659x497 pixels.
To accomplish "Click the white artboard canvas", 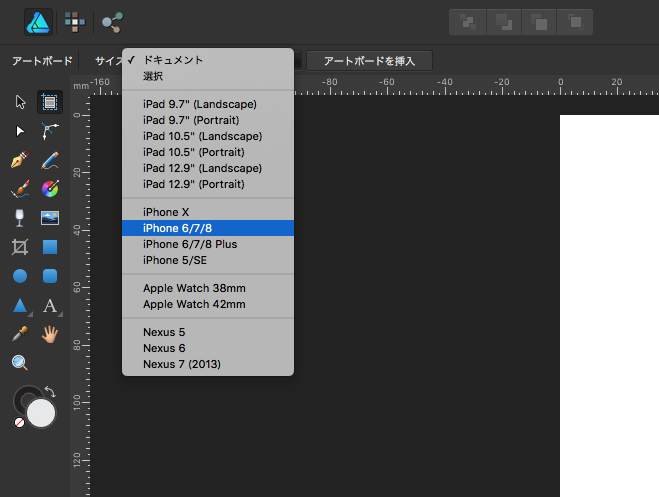I will (609, 305).
